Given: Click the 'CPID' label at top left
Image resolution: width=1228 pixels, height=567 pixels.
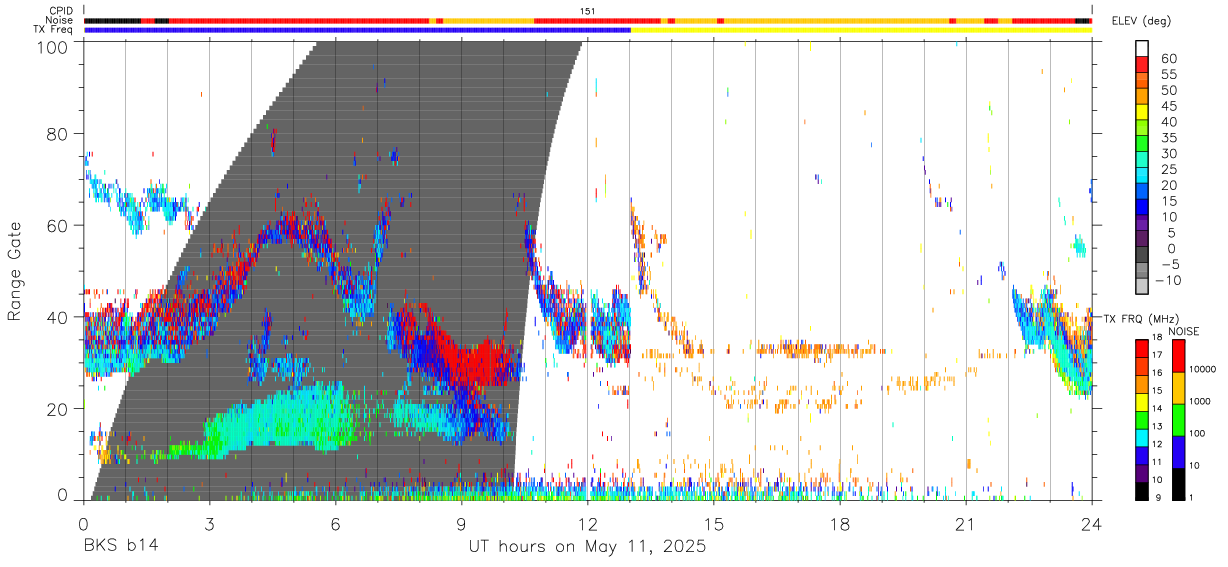Looking at the screenshot, I should [60, 11].
